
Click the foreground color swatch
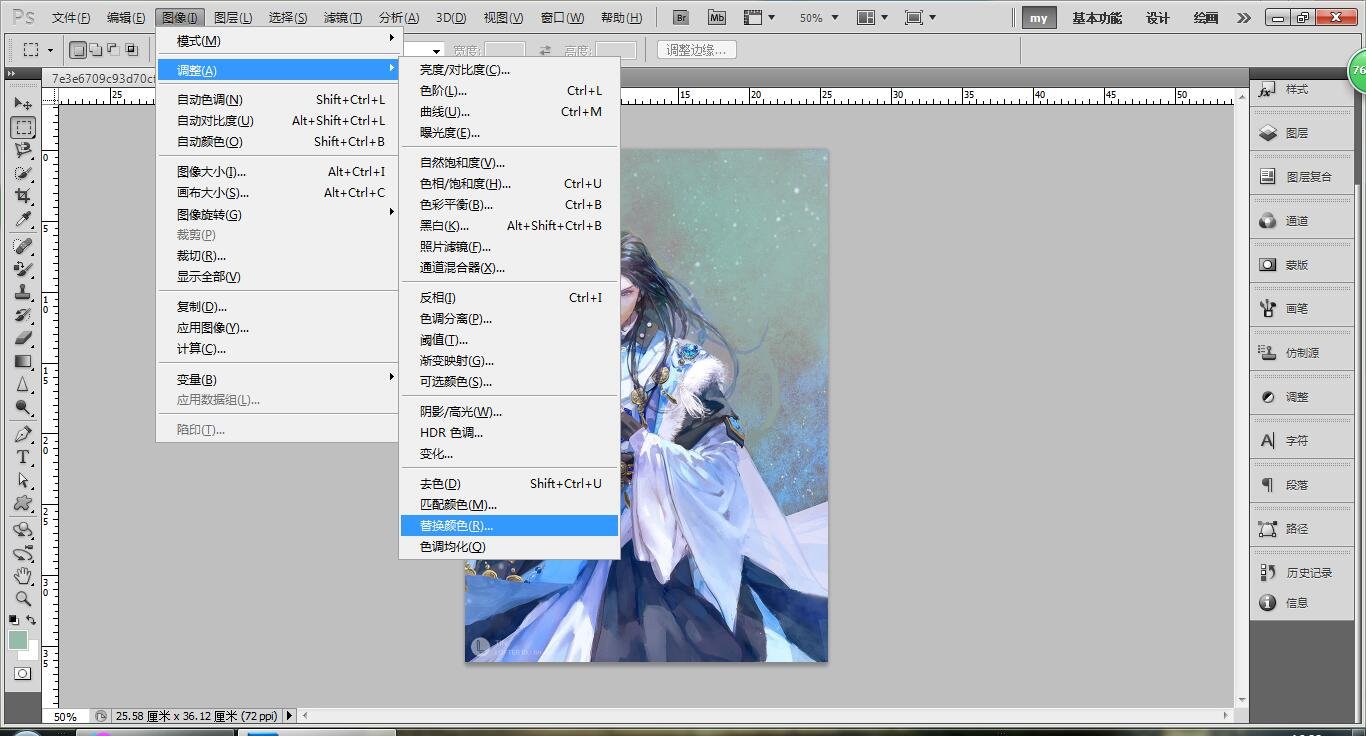point(18,641)
